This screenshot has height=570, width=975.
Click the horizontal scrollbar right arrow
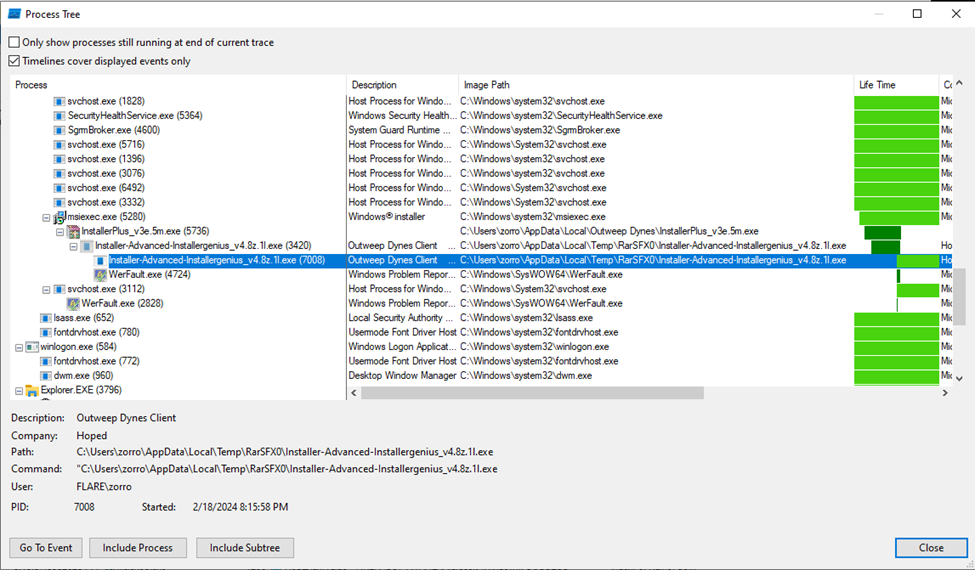946,393
